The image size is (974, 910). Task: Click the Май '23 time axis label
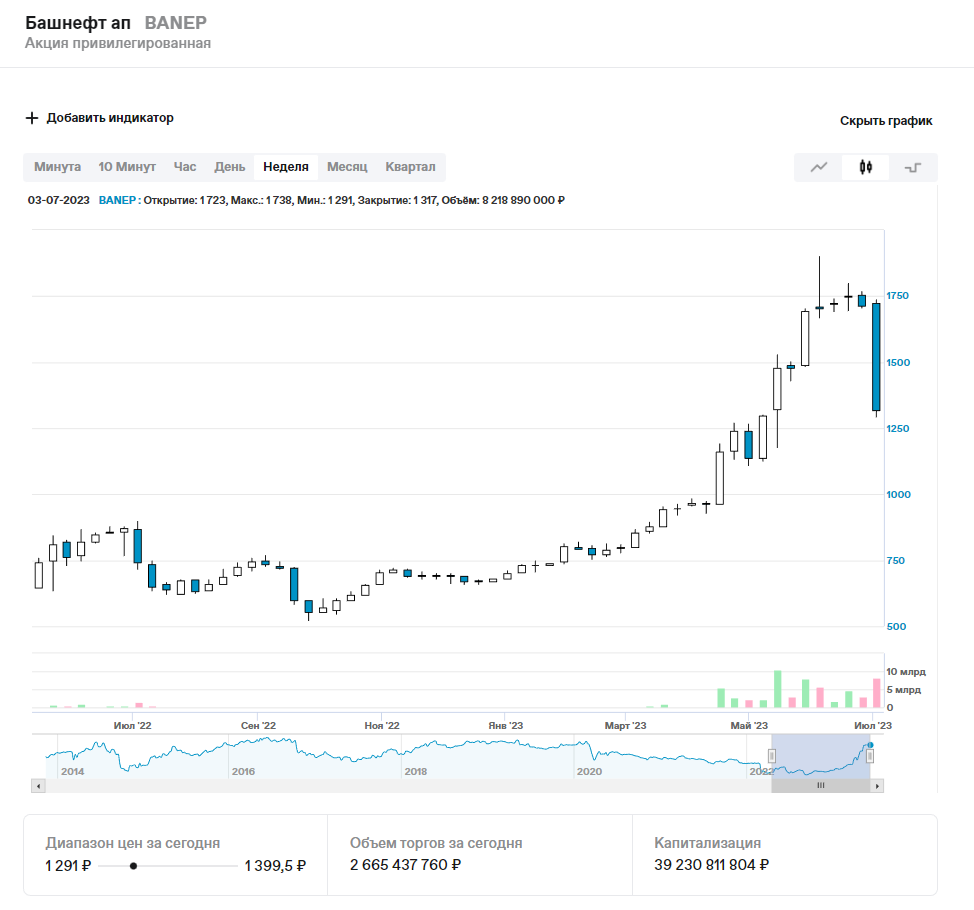pos(749,726)
